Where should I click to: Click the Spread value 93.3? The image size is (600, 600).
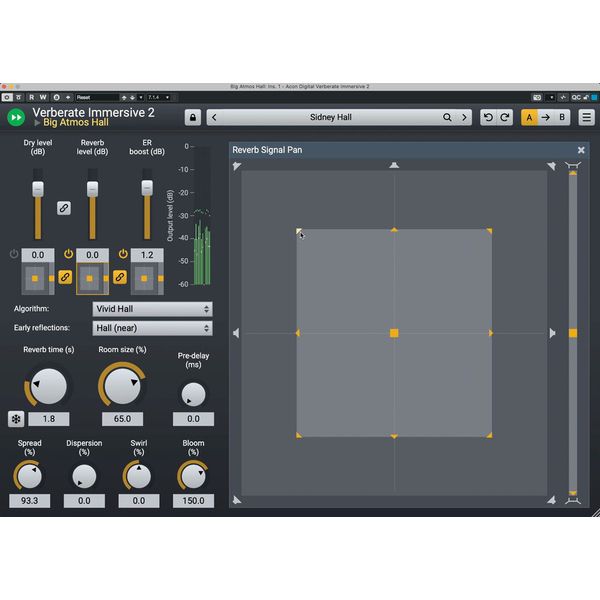point(29,501)
